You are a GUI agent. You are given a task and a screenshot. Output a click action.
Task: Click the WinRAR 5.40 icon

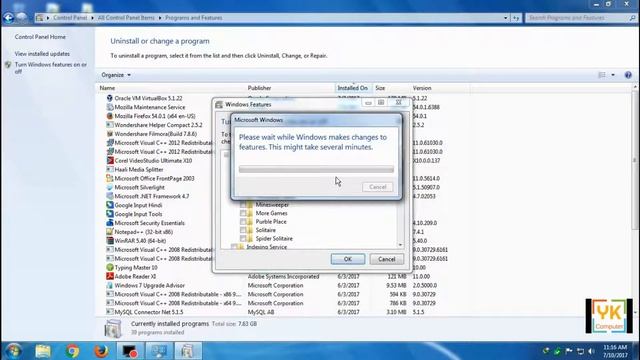[109, 241]
